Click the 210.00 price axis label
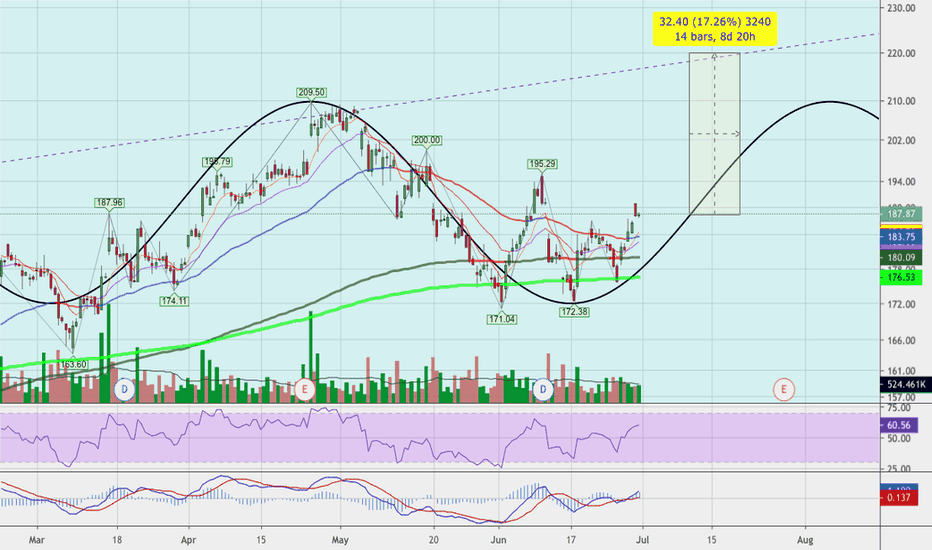The image size is (932, 550). click(902, 102)
